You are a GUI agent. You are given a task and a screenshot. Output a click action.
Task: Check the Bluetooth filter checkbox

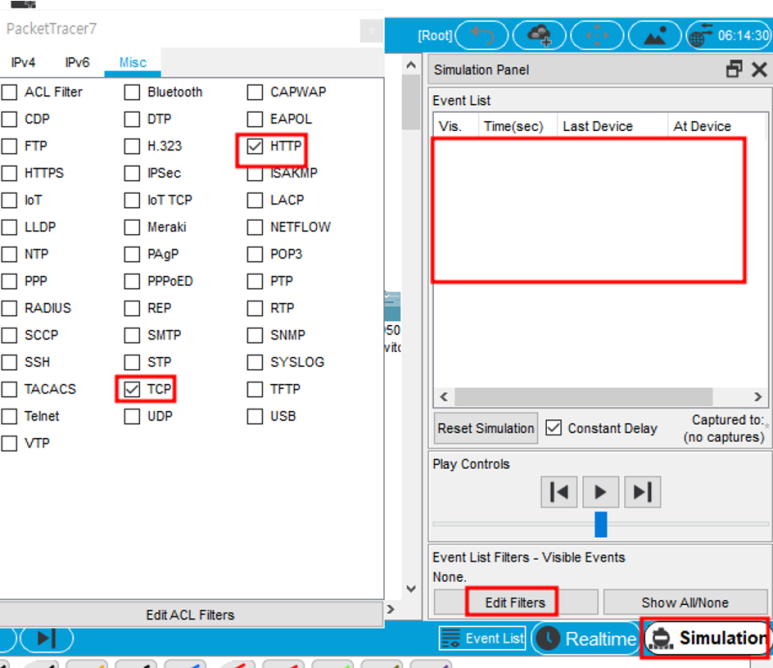pos(132,92)
